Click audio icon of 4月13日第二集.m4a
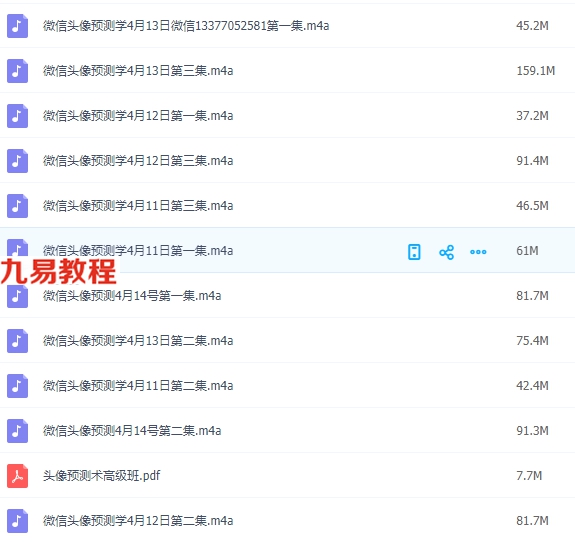575x542 pixels. 17,341
